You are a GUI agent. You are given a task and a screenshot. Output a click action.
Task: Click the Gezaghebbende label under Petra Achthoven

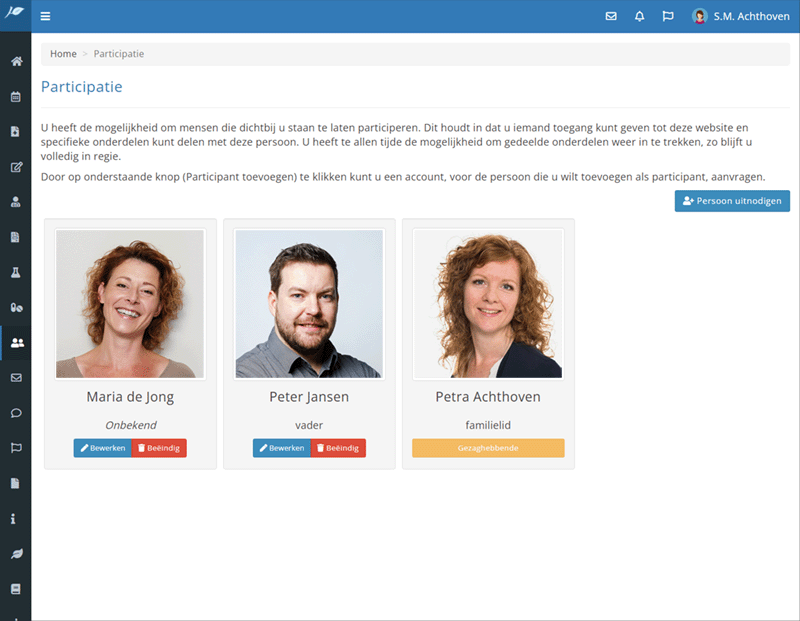[x=488, y=448]
